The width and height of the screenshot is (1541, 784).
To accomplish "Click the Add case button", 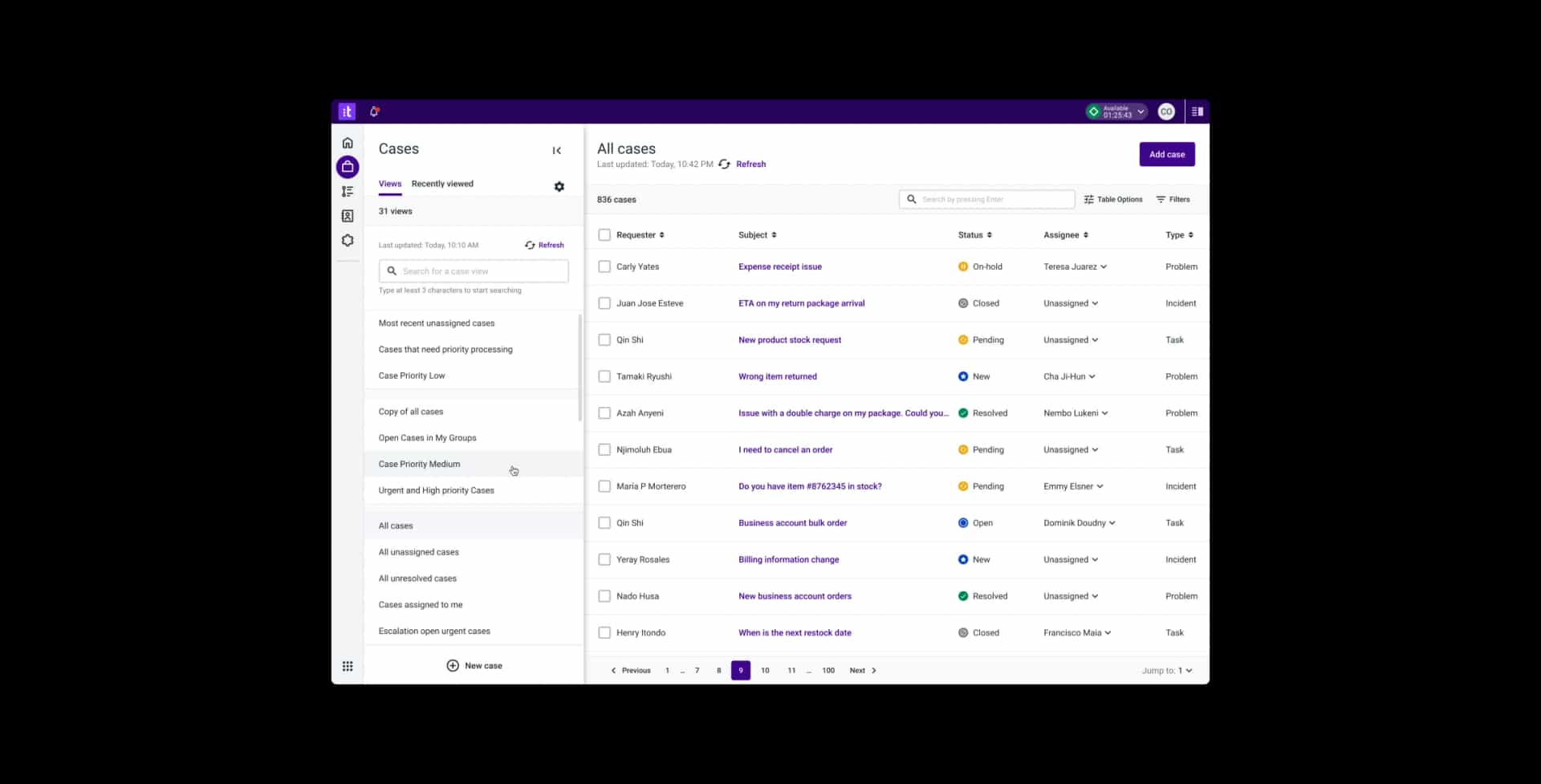I will (x=1166, y=154).
